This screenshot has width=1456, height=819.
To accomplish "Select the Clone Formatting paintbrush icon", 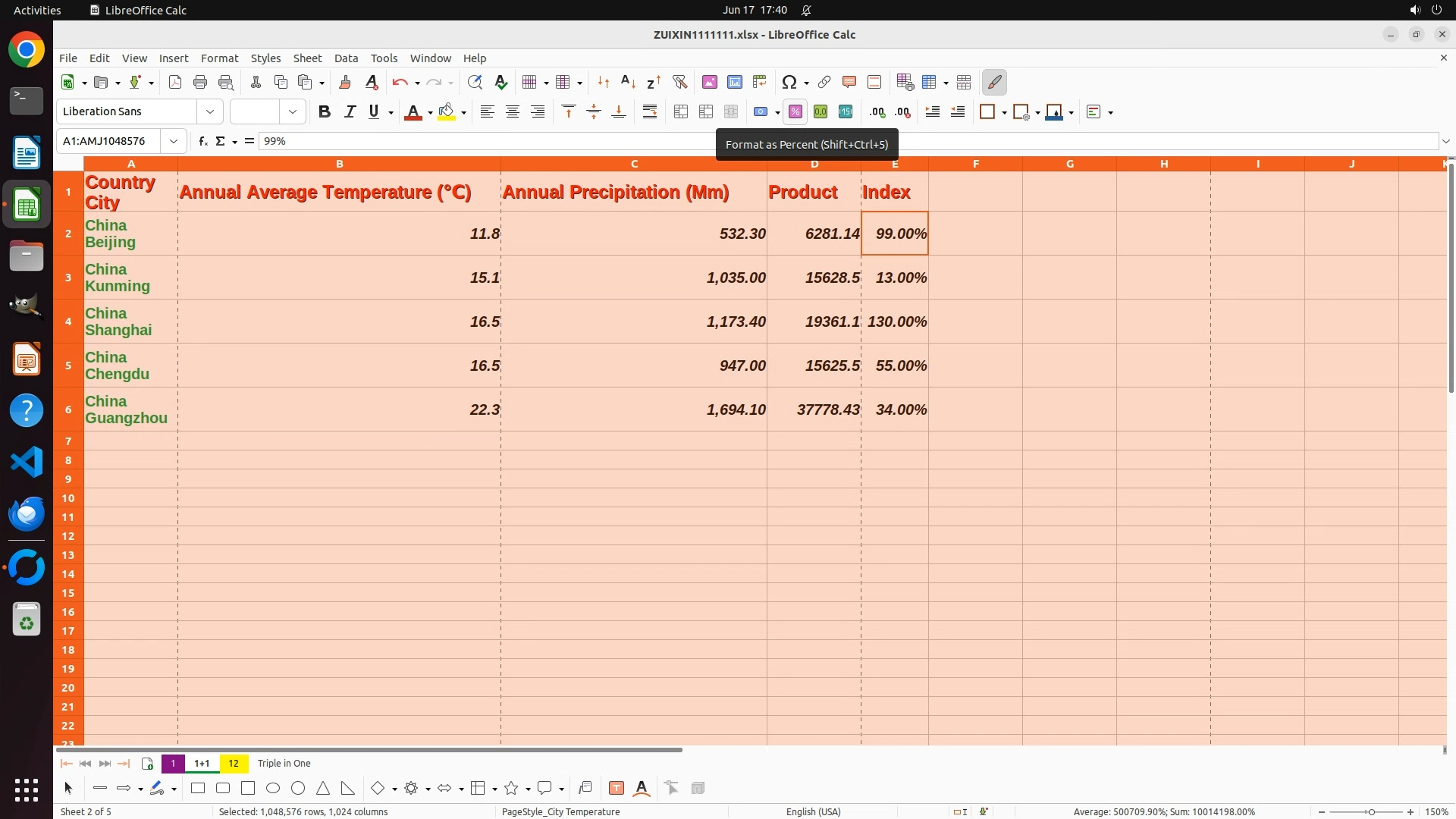I will click(x=345, y=83).
